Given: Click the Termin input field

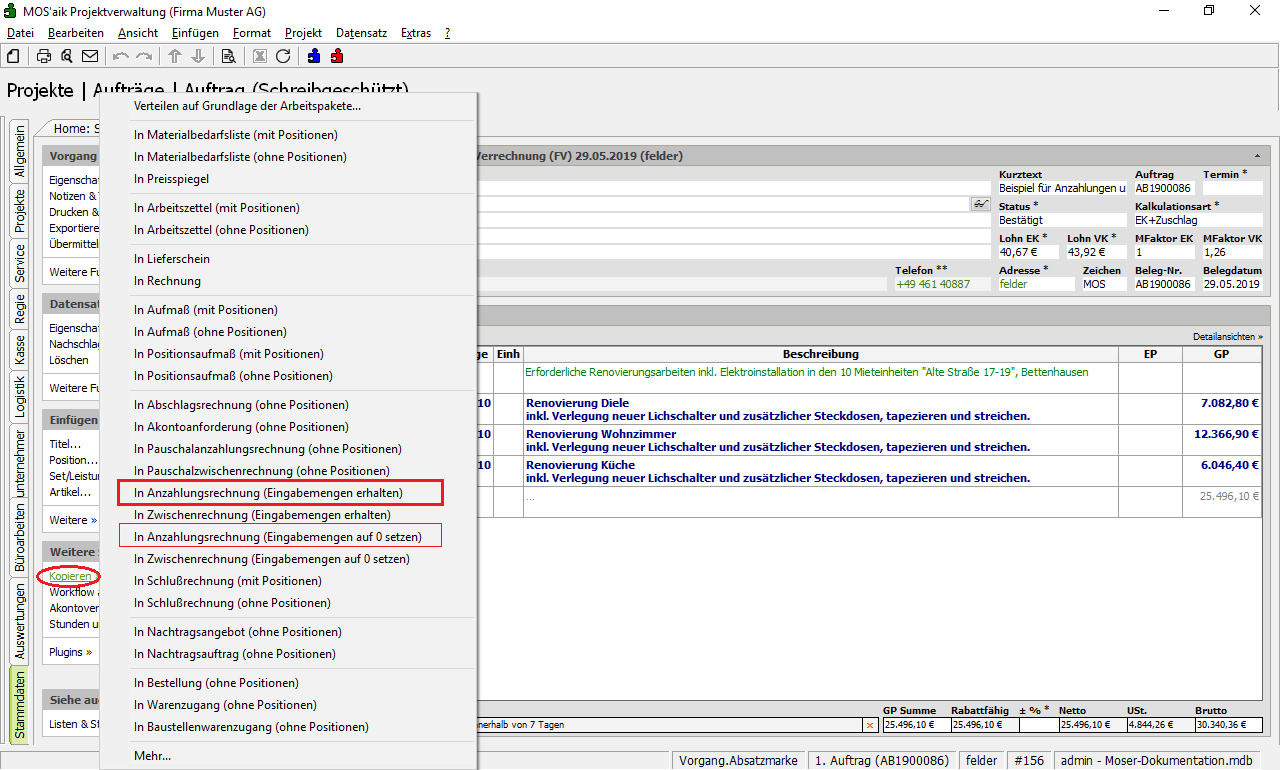Looking at the screenshot, I should pos(1232,188).
